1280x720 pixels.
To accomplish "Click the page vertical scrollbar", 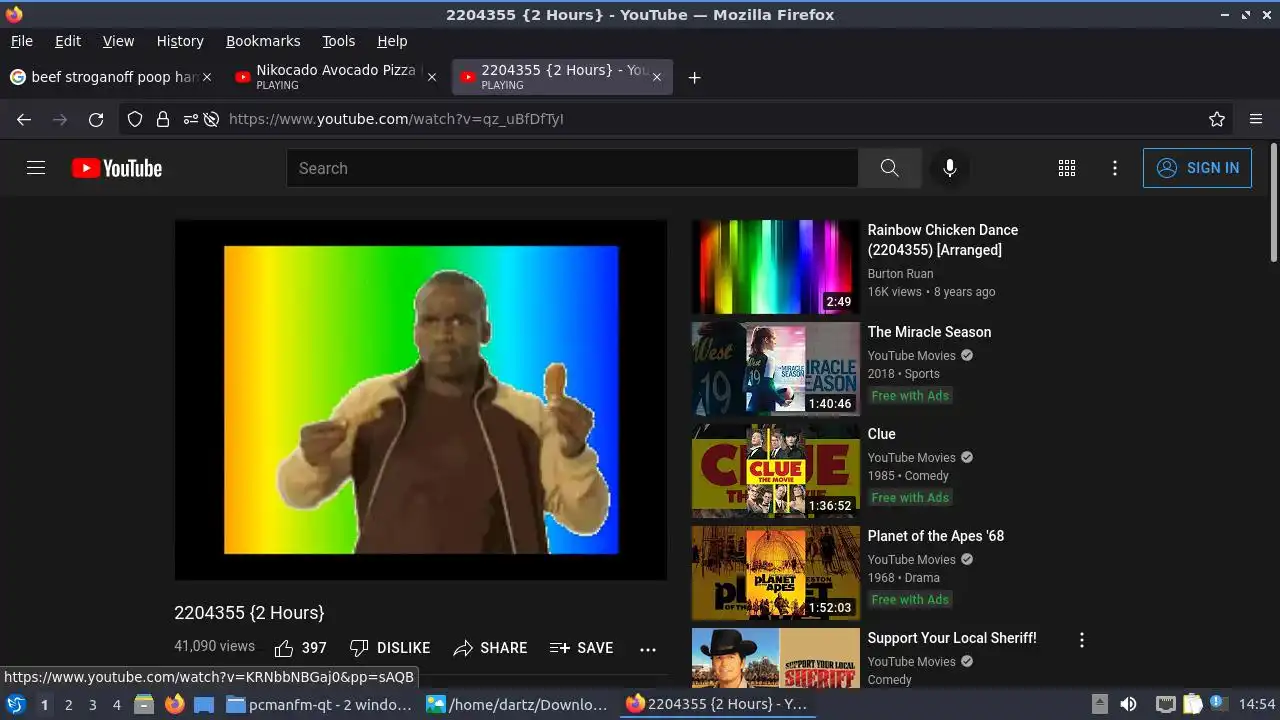I will [1273, 205].
